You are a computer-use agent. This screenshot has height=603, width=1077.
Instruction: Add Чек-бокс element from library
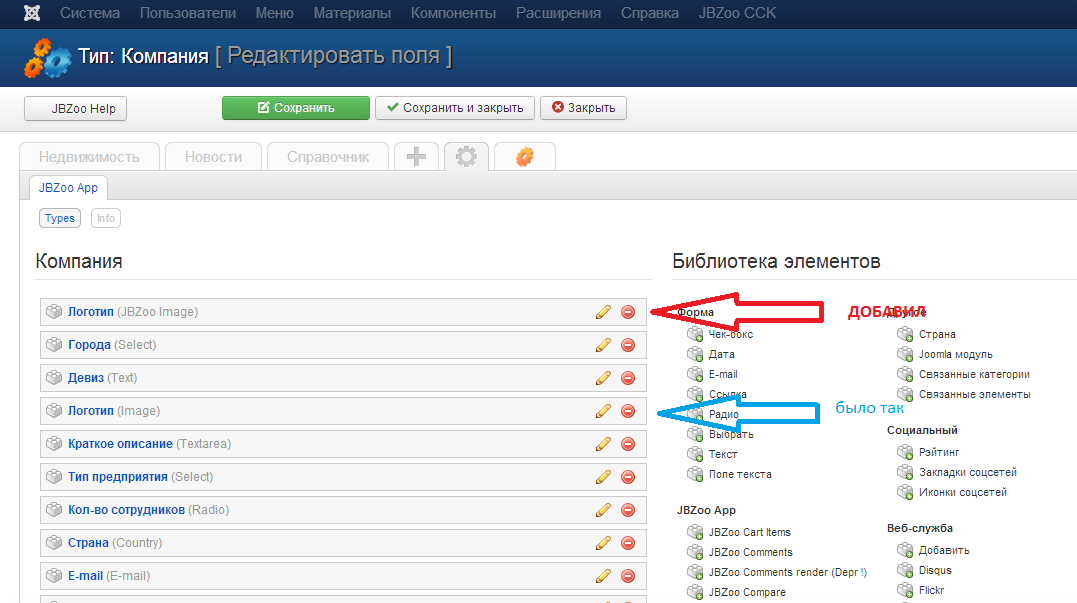[730, 334]
